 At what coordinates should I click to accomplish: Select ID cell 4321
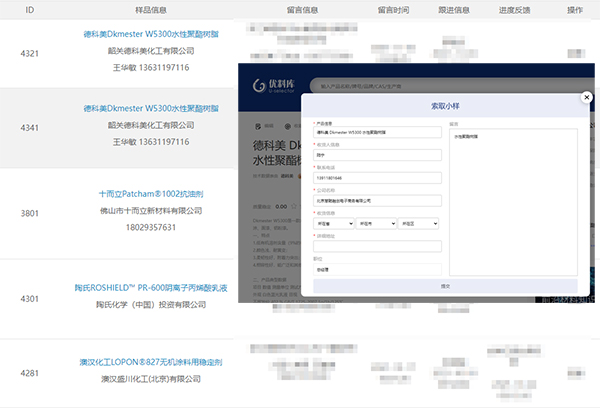tap(30, 54)
